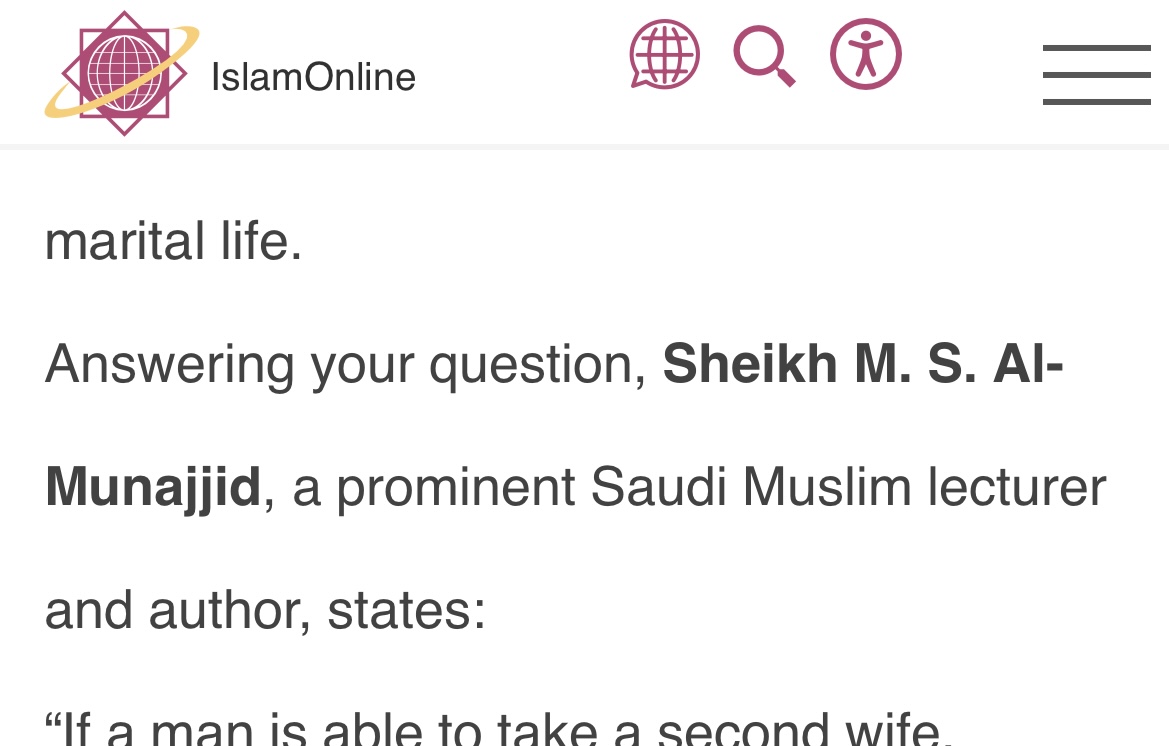Open the search magnifier icon
The height and width of the screenshot is (746, 1169).
pyautogui.click(x=764, y=56)
